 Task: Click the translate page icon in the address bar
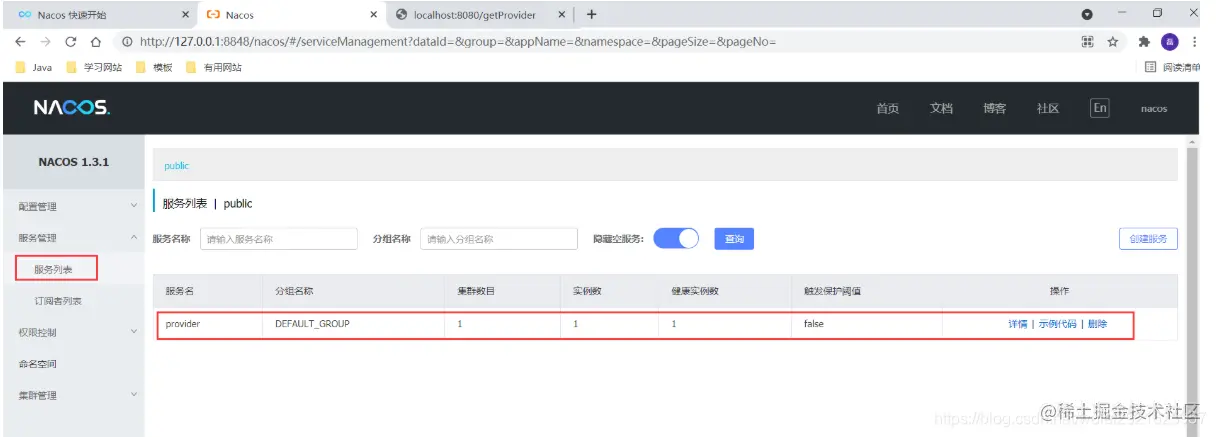(1087, 42)
